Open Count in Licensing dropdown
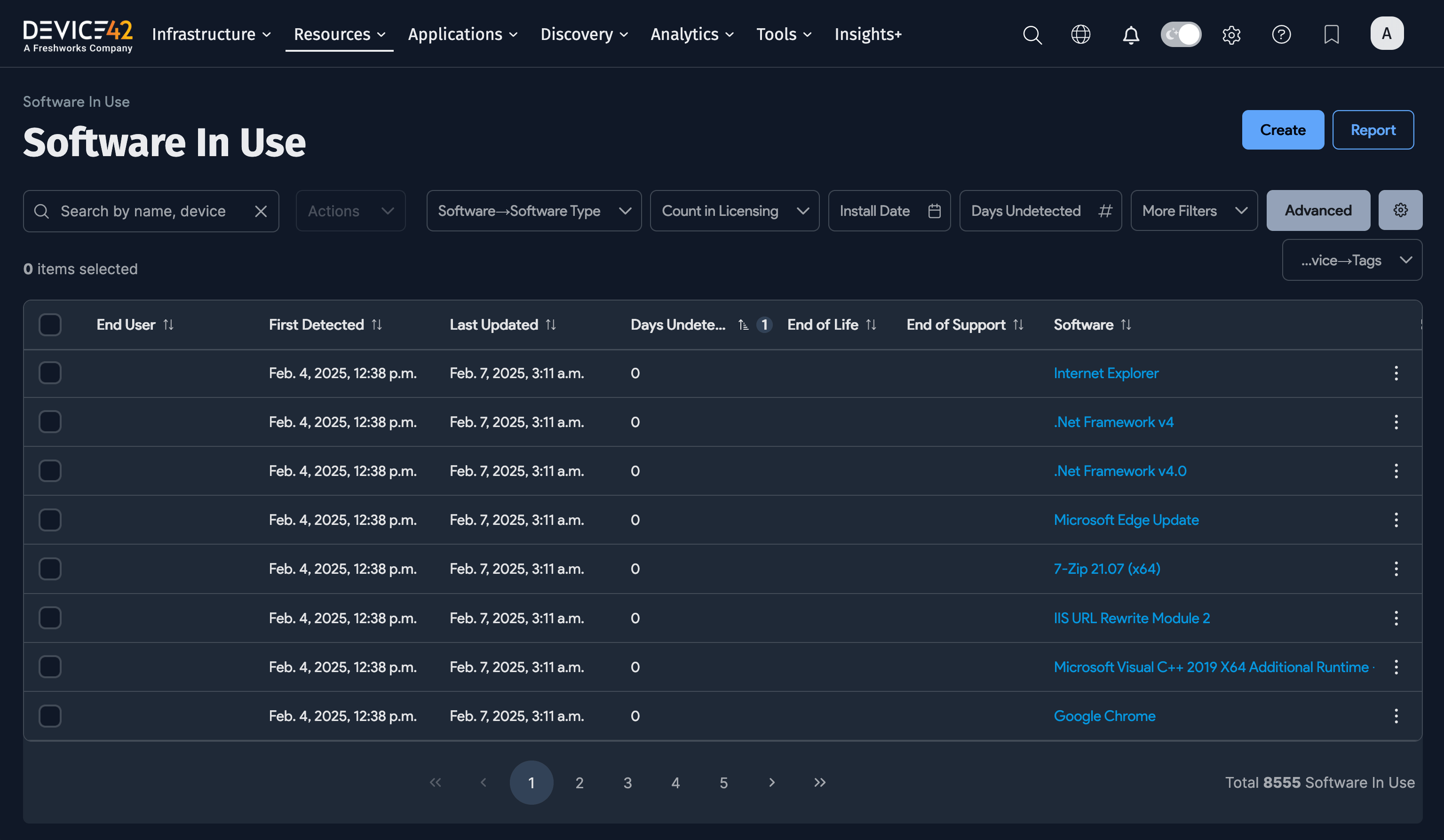The height and width of the screenshot is (840, 1444). pyautogui.click(x=735, y=211)
